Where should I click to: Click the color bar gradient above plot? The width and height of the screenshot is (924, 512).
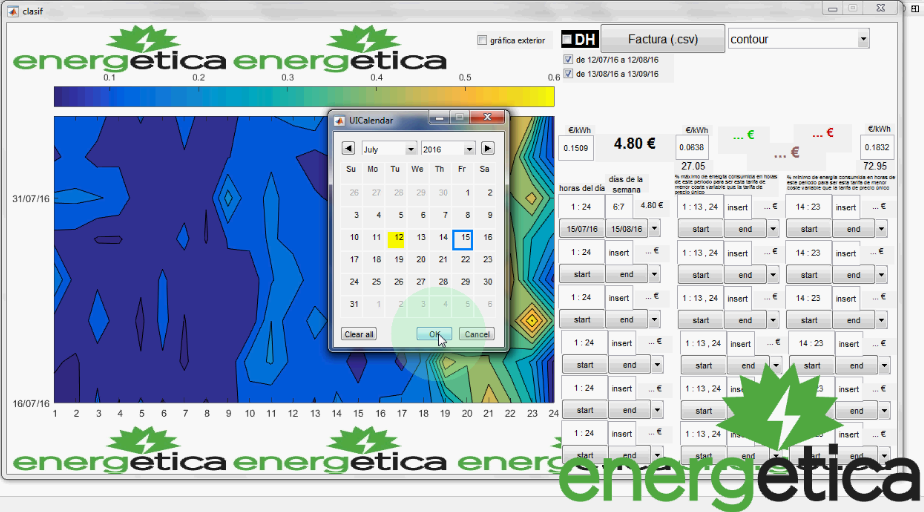(x=304, y=97)
